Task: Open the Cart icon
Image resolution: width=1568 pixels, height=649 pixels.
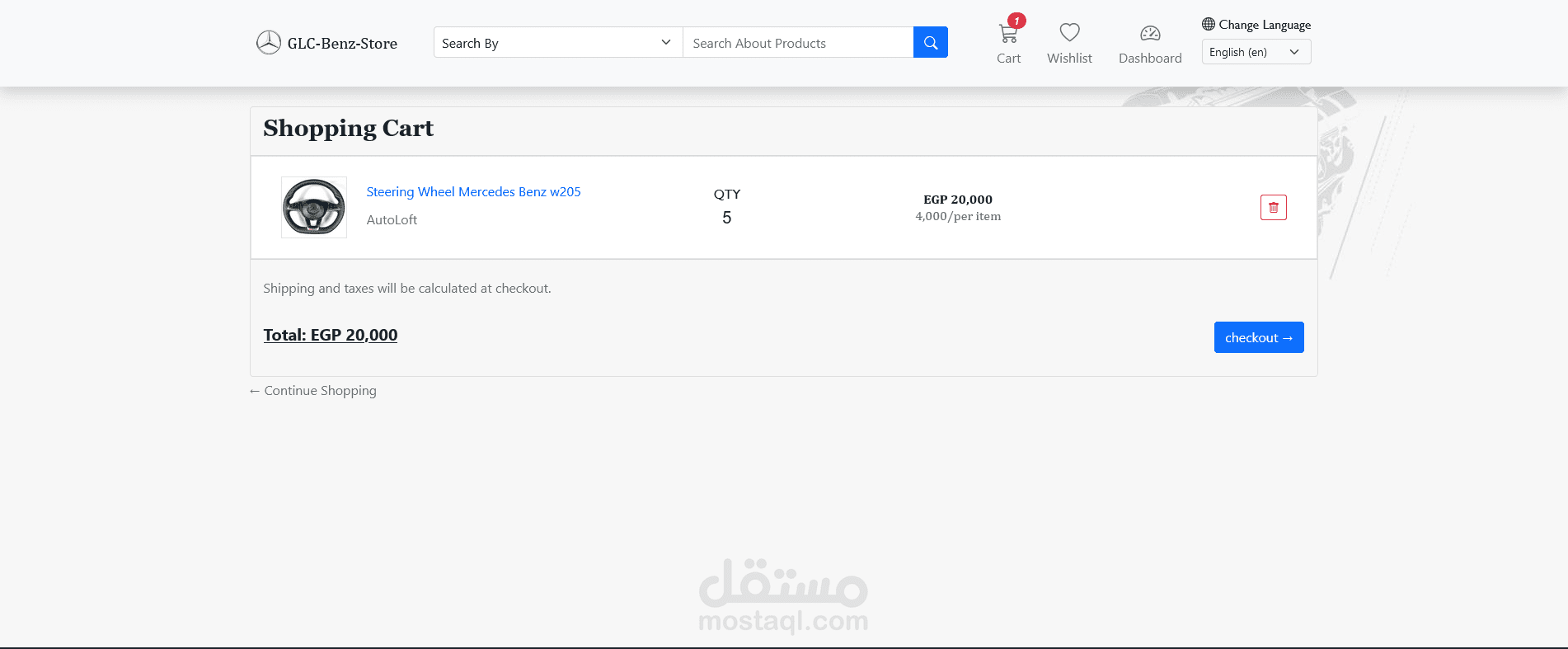Action: 1007,34
